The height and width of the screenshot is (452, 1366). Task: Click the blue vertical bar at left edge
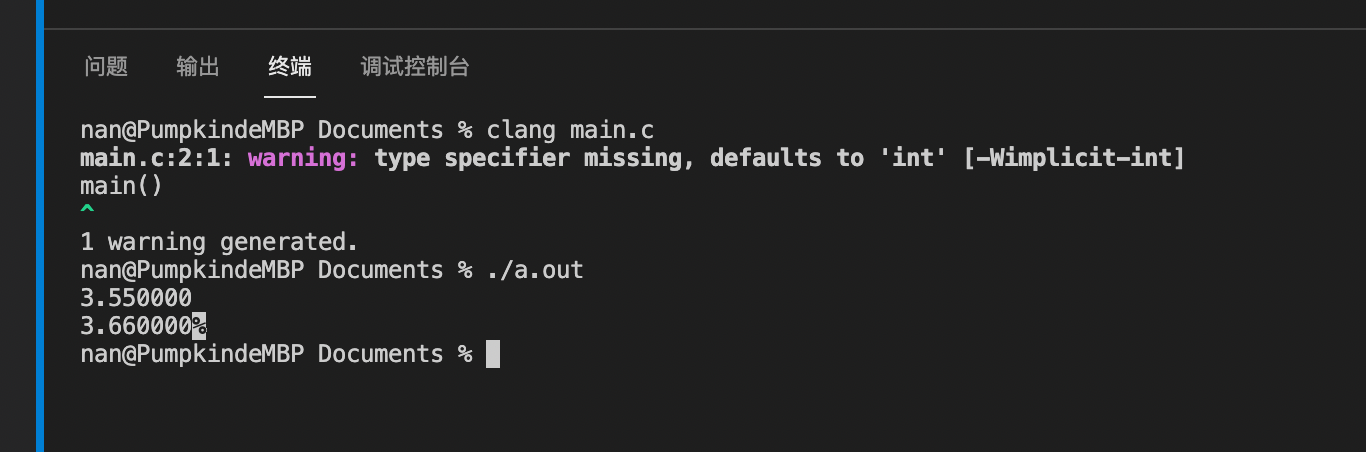pos(40,226)
